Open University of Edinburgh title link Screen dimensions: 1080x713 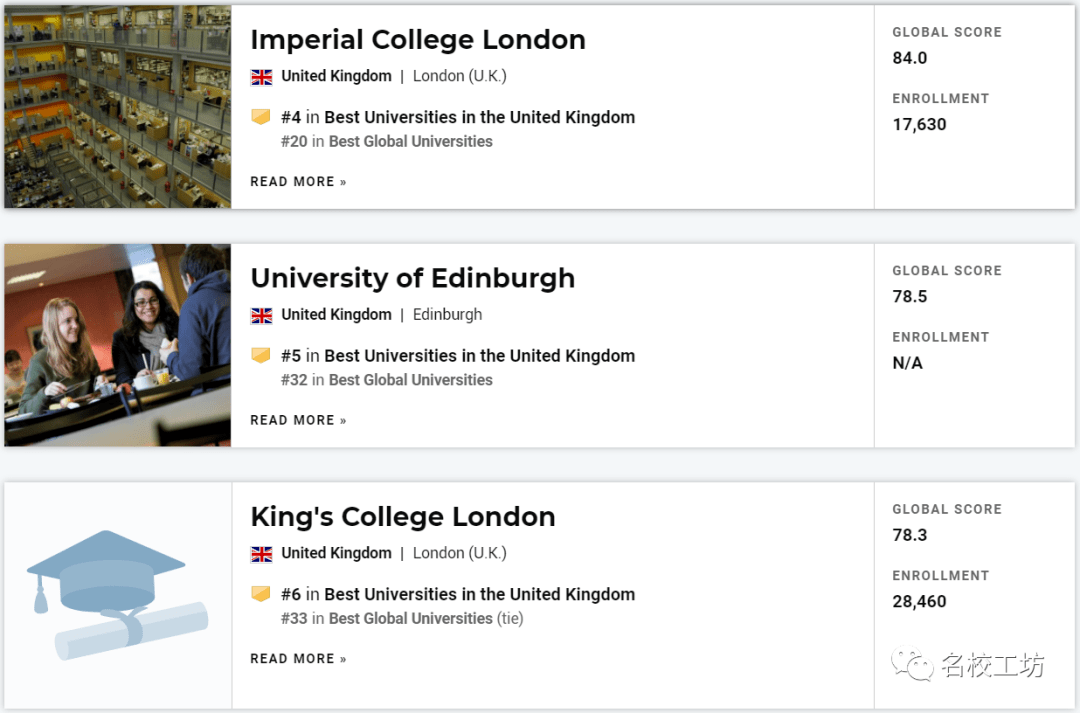pos(413,278)
